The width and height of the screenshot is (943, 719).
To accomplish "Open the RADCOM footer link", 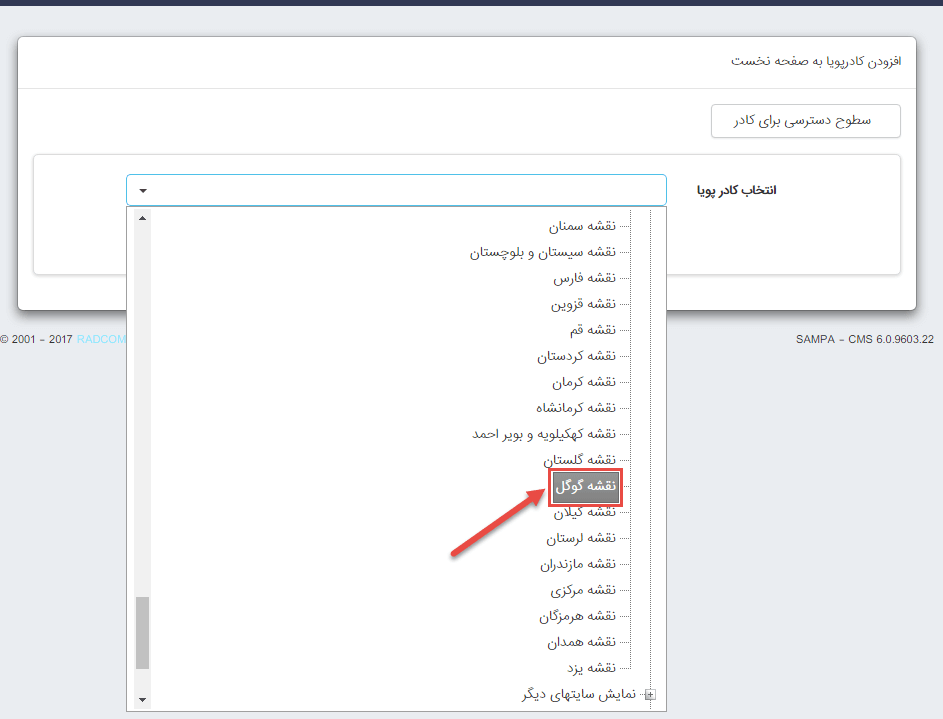I will [x=101, y=340].
